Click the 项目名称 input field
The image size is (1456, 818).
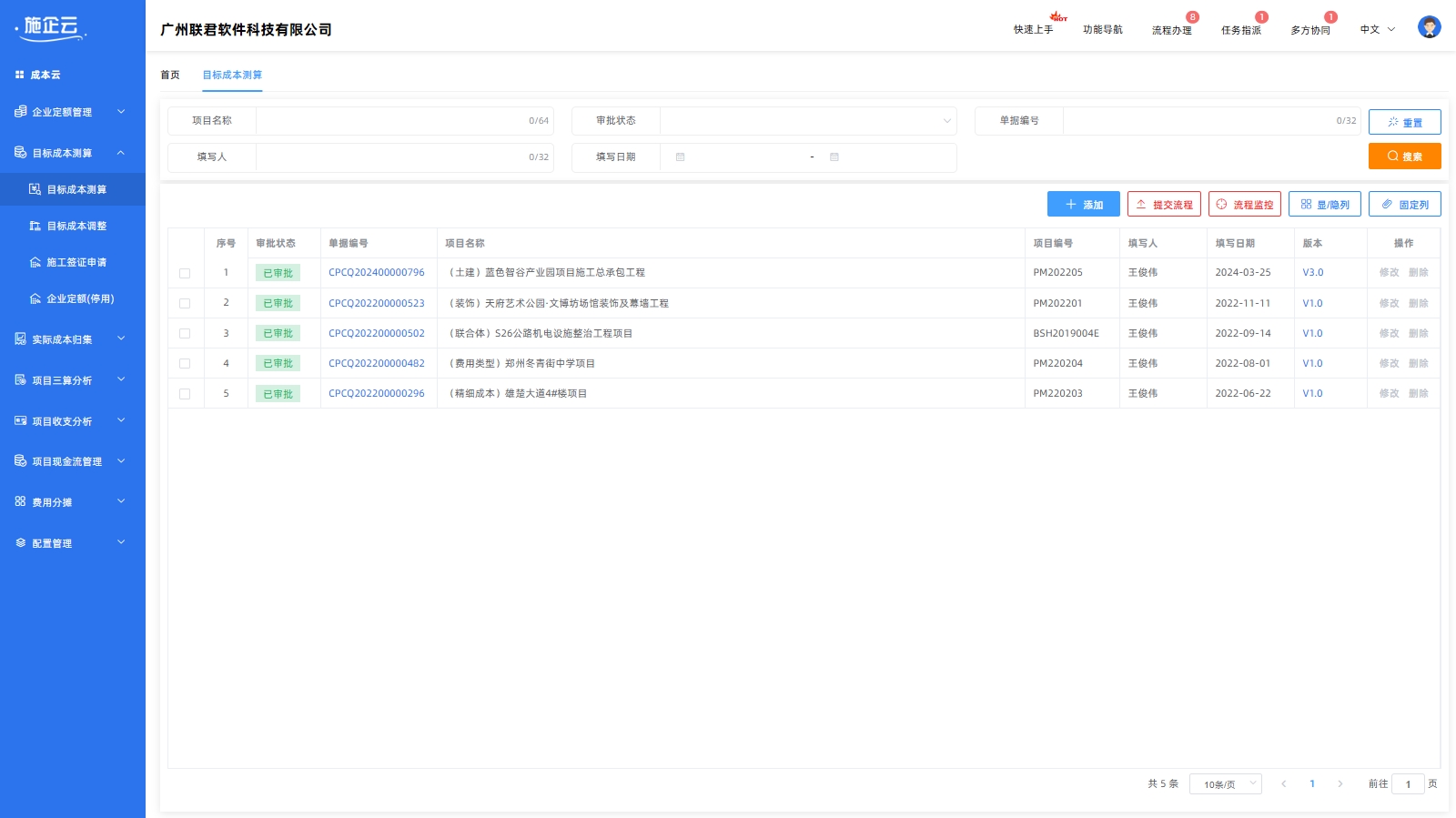(x=404, y=121)
